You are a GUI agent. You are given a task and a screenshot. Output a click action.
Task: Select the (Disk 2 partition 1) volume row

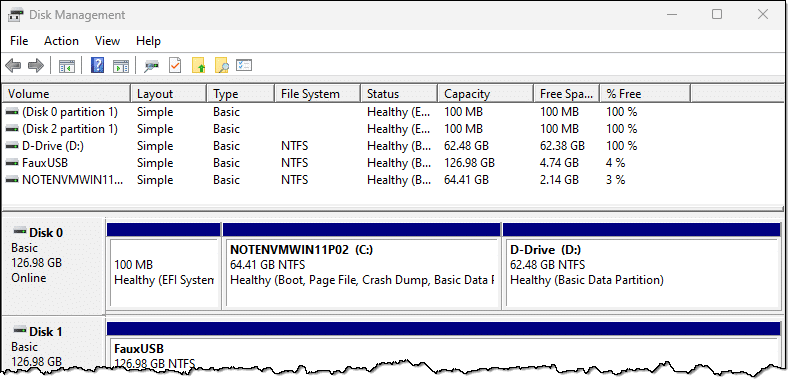pos(392,129)
